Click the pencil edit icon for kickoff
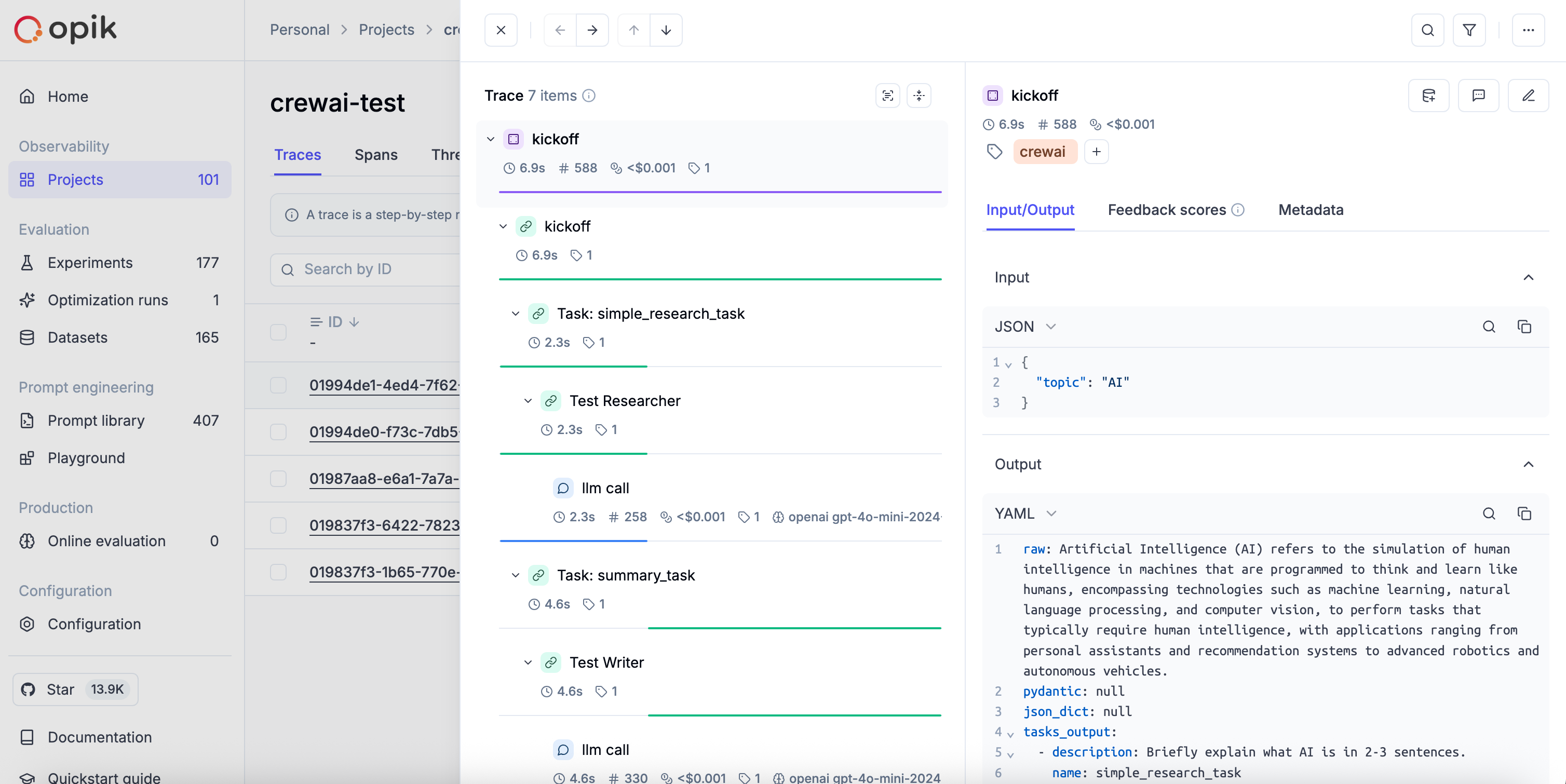The image size is (1566, 784). pyautogui.click(x=1528, y=96)
